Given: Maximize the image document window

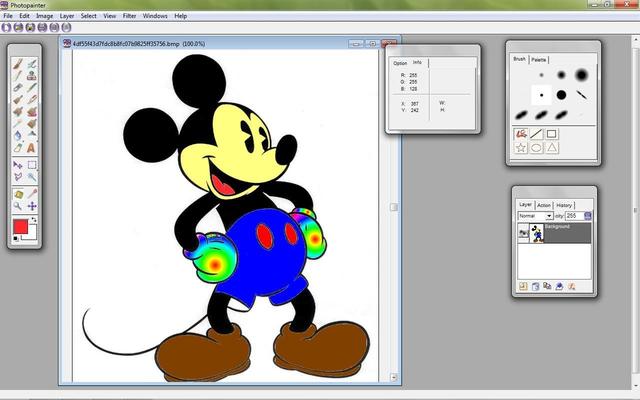Looking at the screenshot, I should pos(373,44).
